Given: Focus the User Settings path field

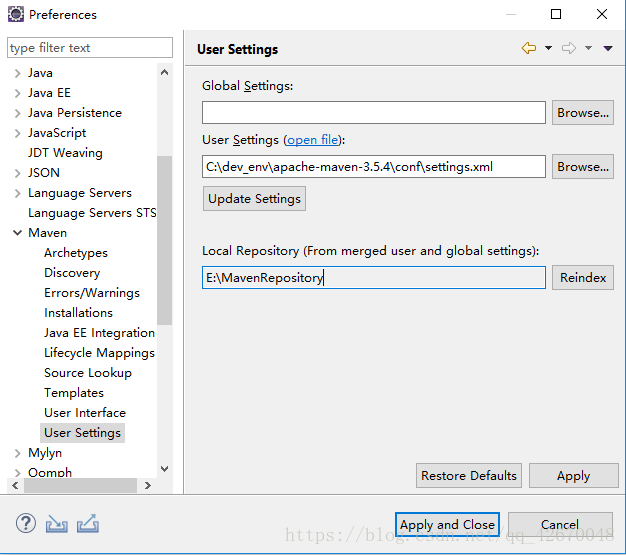Looking at the screenshot, I should [x=374, y=166].
